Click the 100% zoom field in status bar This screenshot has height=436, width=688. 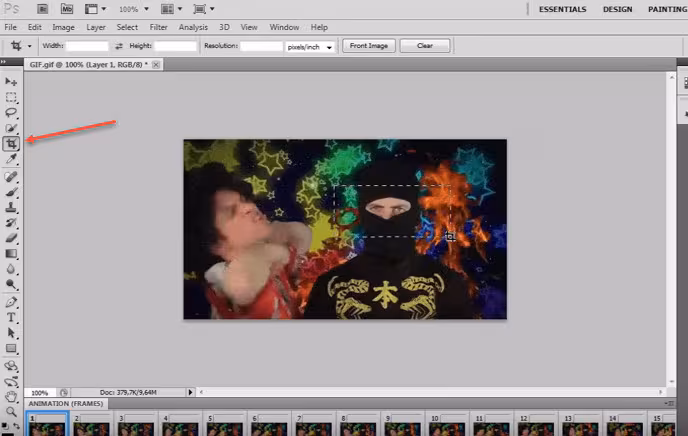click(39, 393)
